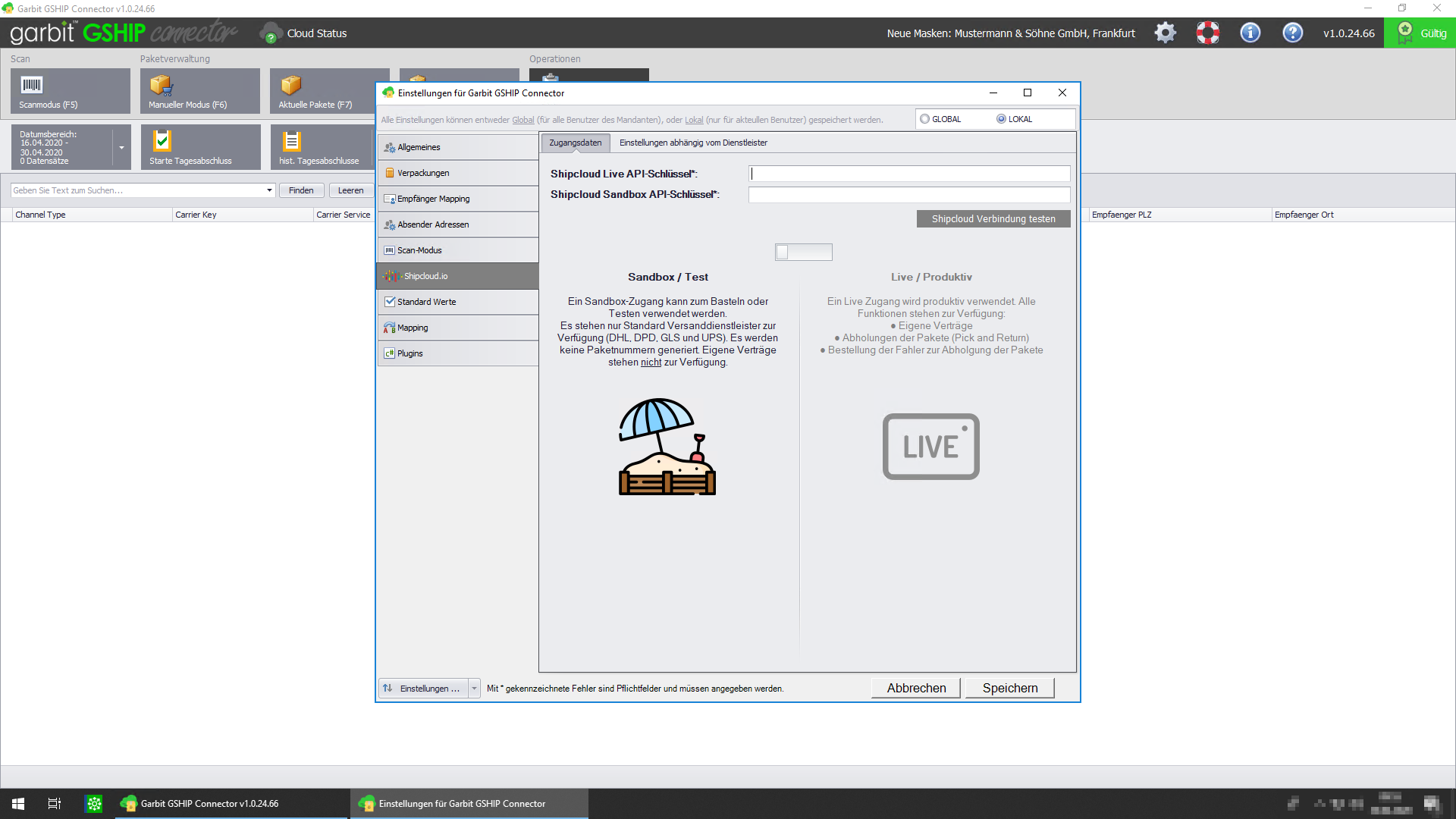Expand the Einstellungen split button arrow
The image size is (1456, 819).
click(474, 689)
